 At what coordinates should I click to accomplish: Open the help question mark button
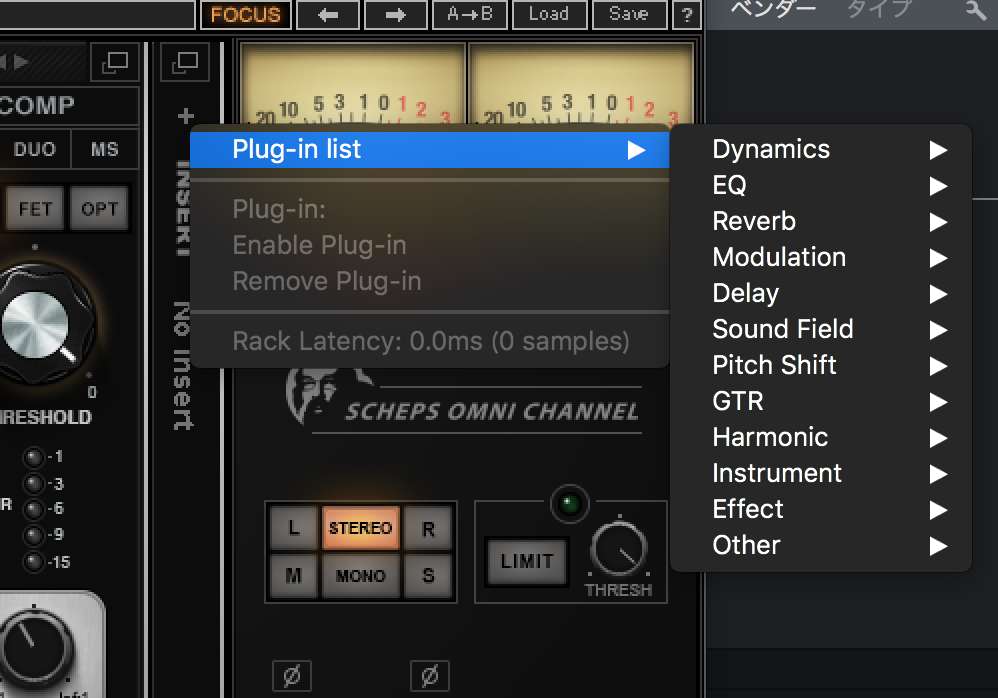(x=687, y=15)
